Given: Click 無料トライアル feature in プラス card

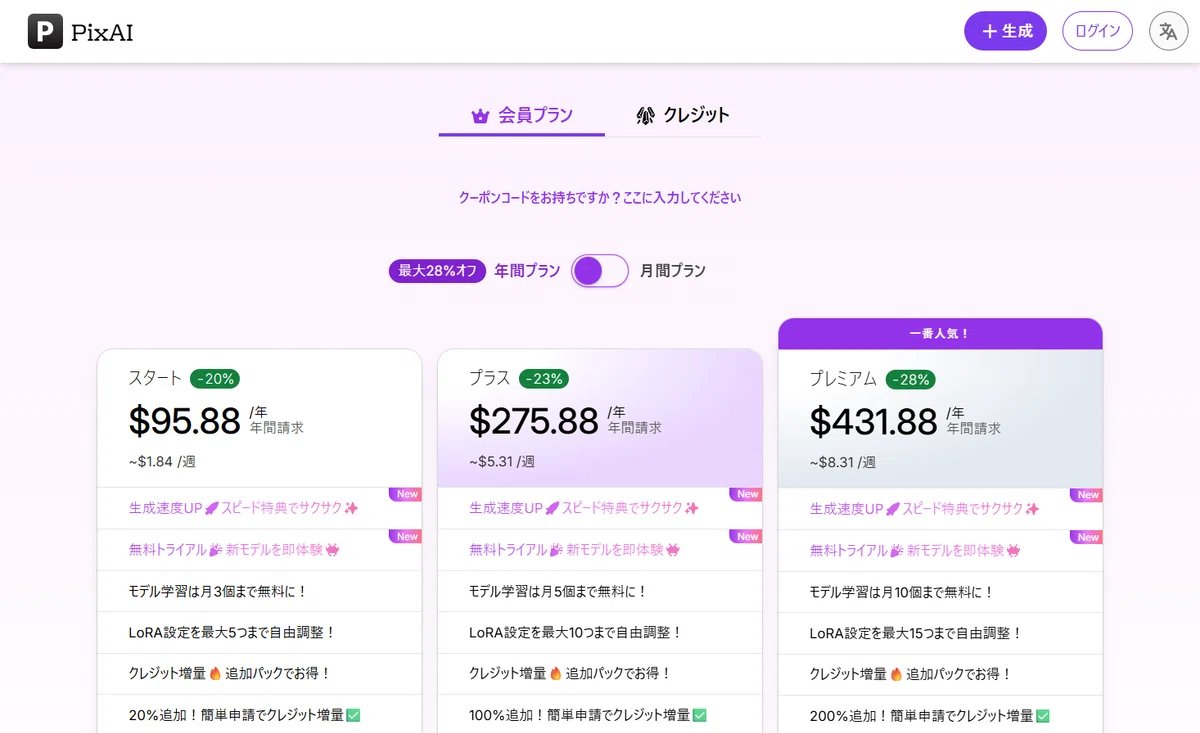Looking at the screenshot, I should click(575, 550).
